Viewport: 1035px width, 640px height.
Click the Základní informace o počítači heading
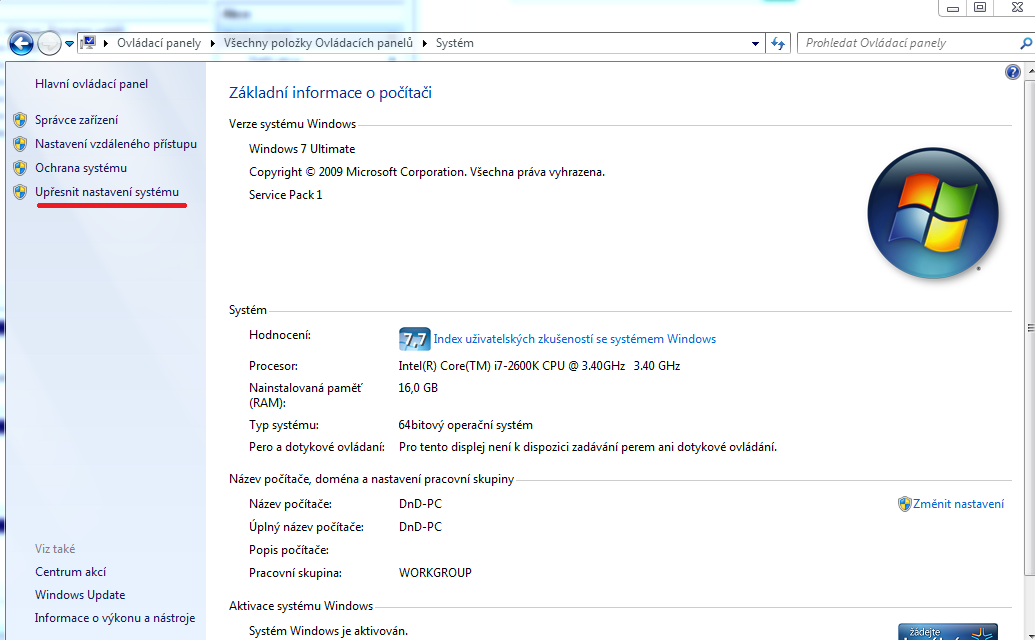(330, 93)
